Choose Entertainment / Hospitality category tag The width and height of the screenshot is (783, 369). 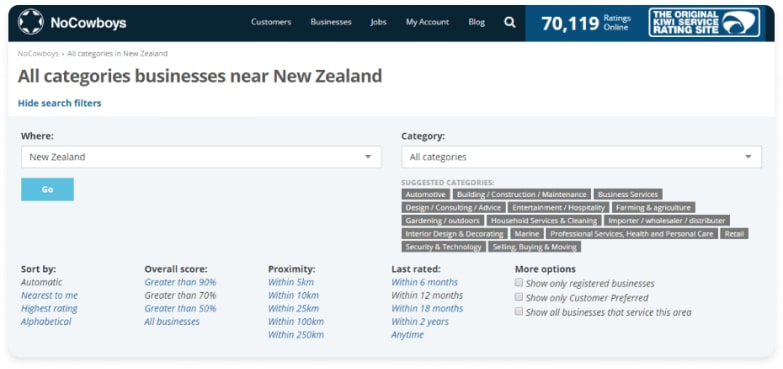[x=558, y=207]
